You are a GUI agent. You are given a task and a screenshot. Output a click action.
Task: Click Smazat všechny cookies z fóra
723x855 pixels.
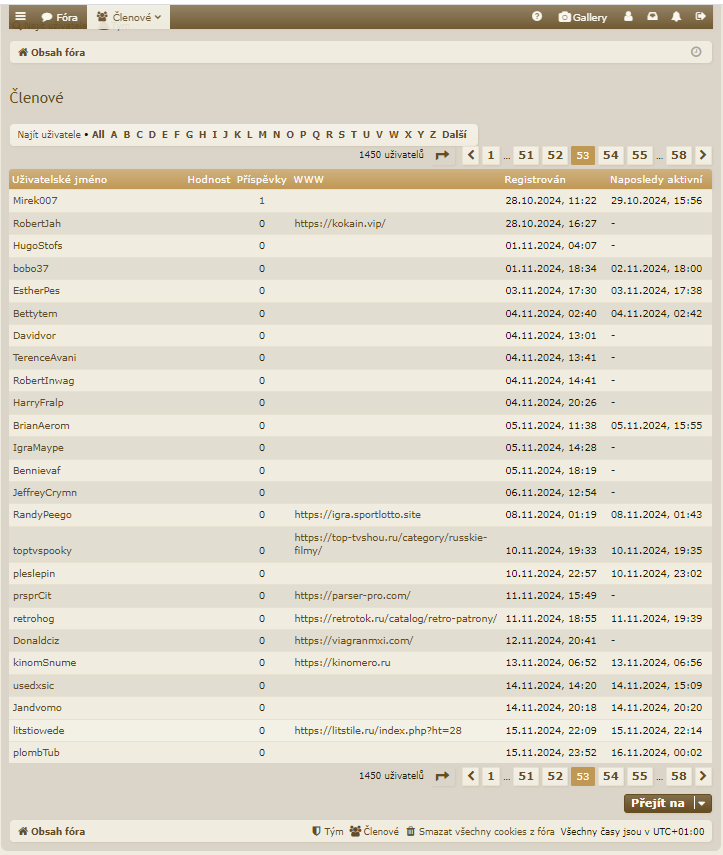point(479,831)
